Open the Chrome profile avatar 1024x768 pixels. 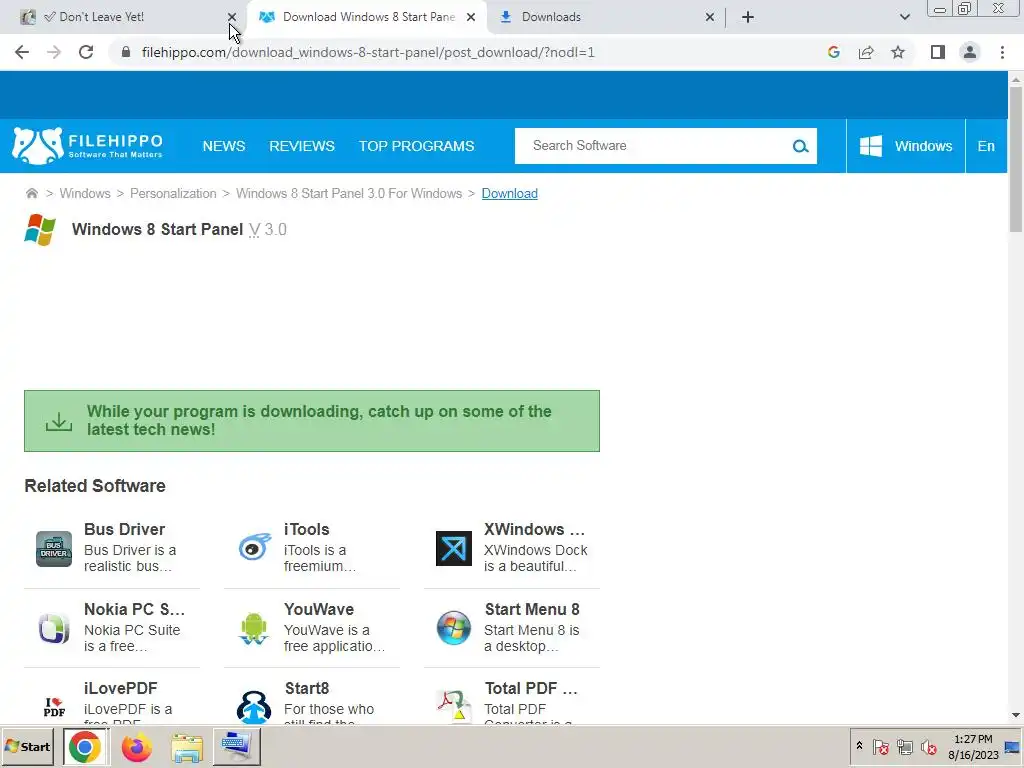coord(970,52)
